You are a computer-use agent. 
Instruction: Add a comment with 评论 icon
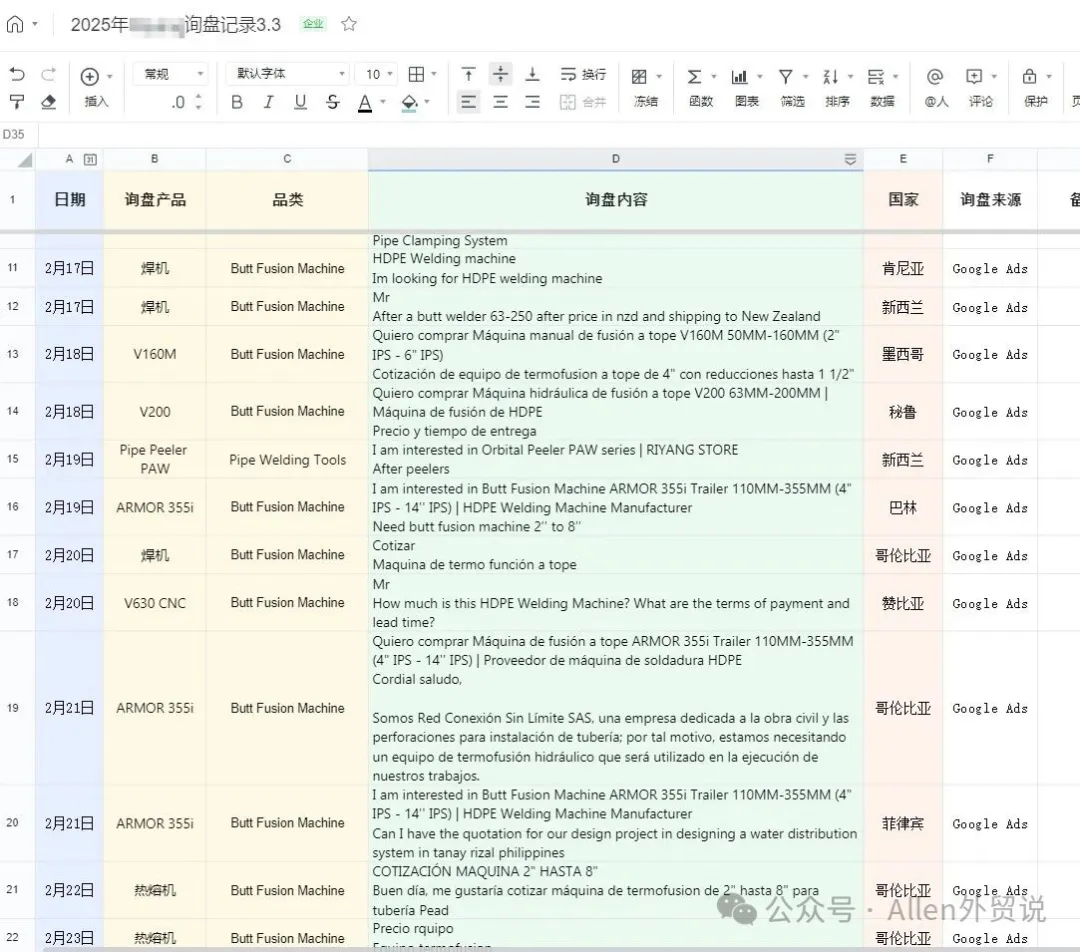click(974, 76)
